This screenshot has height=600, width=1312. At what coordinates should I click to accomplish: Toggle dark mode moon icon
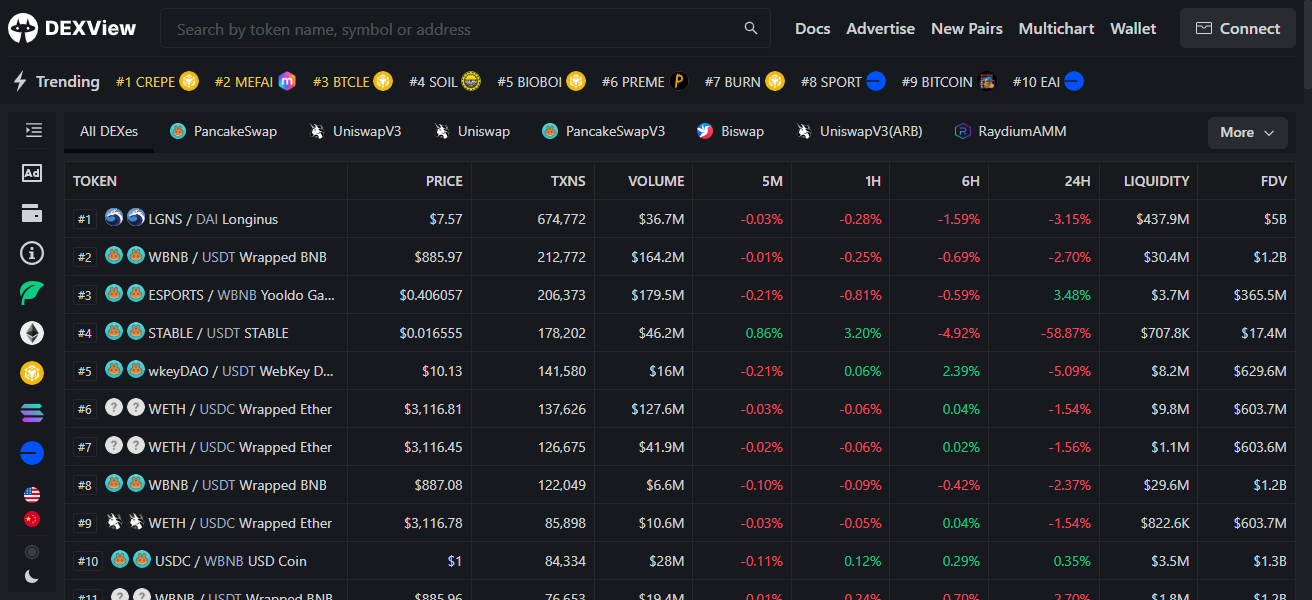click(32, 576)
